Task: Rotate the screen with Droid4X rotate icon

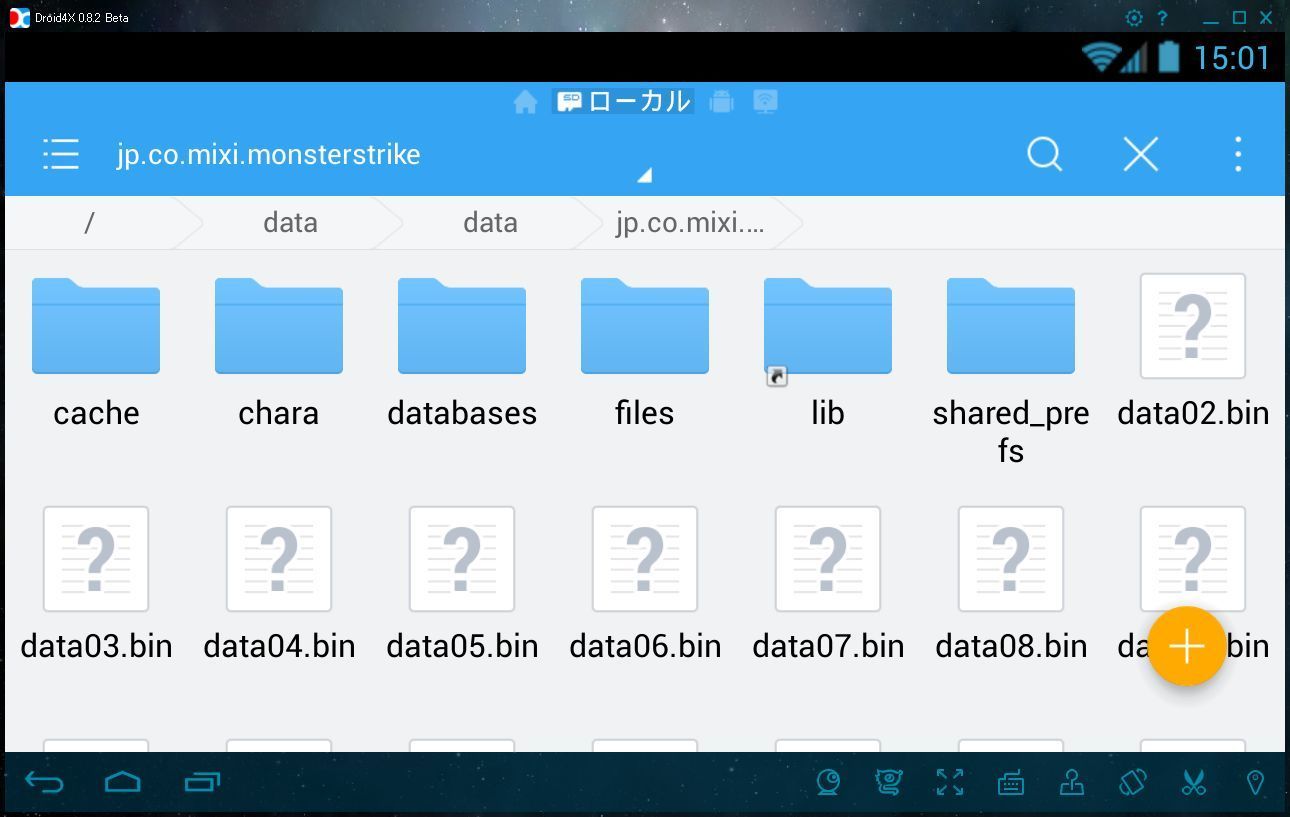Action: tap(1132, 782)
